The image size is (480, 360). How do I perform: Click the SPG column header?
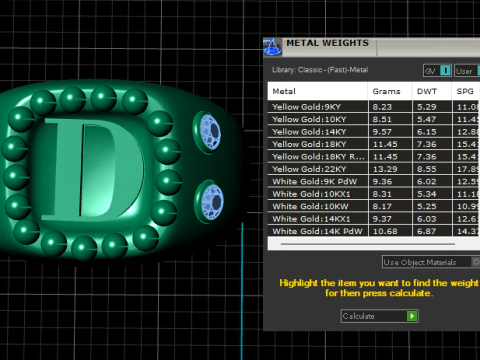[466, 91]
